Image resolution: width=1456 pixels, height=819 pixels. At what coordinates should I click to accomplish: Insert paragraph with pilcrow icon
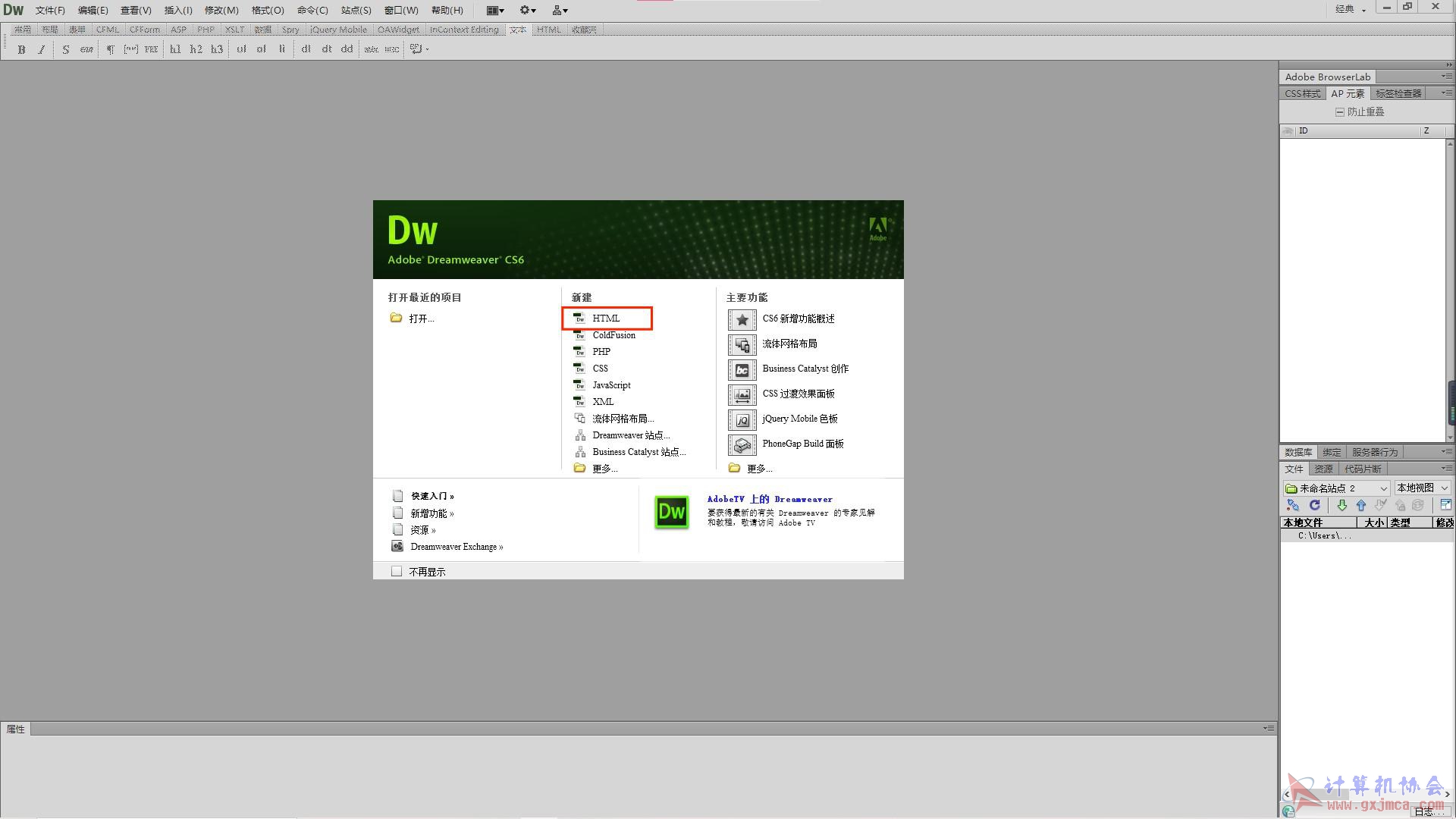(111, 49)
